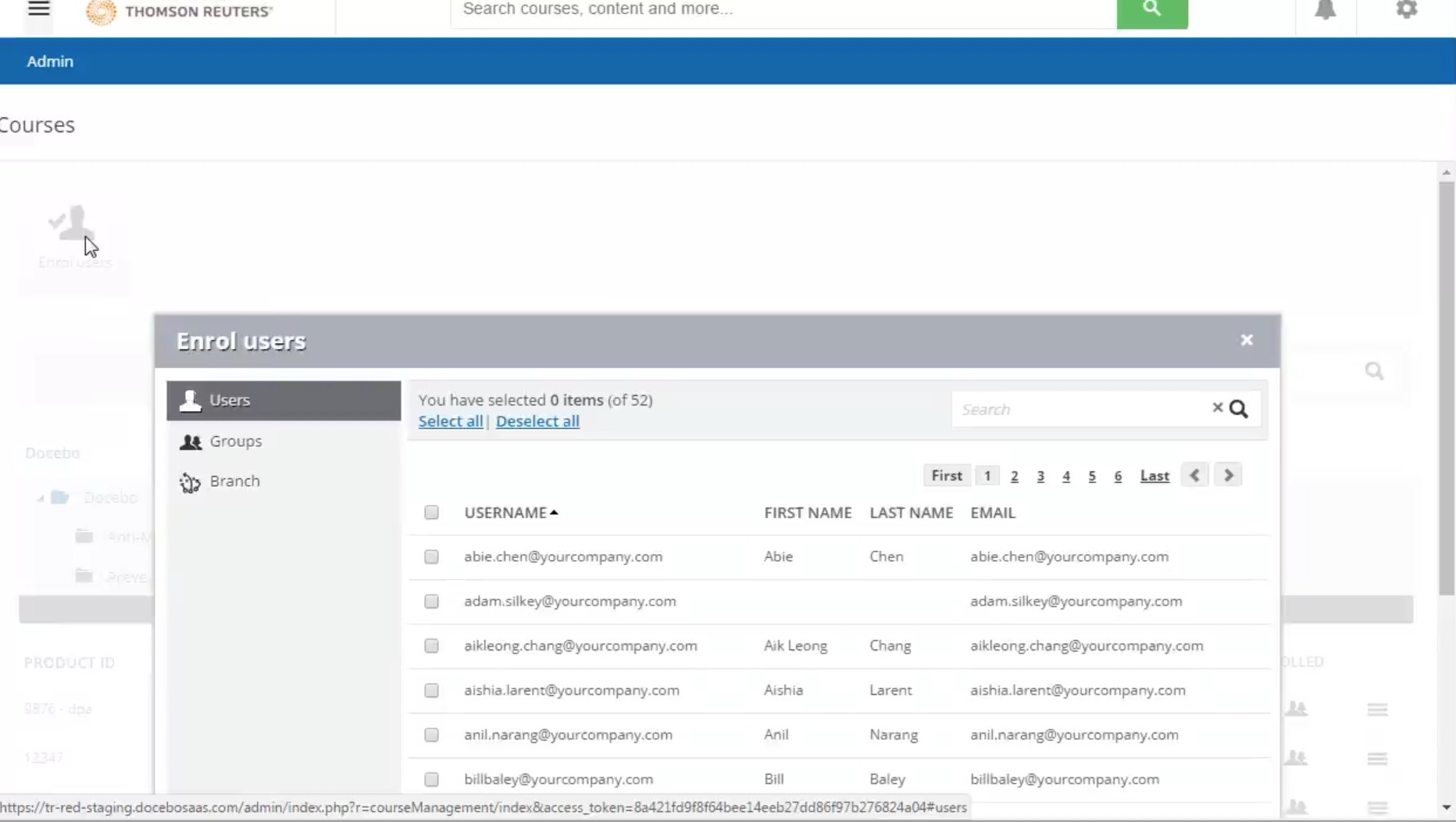The height and width of the screenshot is (822, 1456).
Task: Open the notifications bell
Action: [1325, 10]
